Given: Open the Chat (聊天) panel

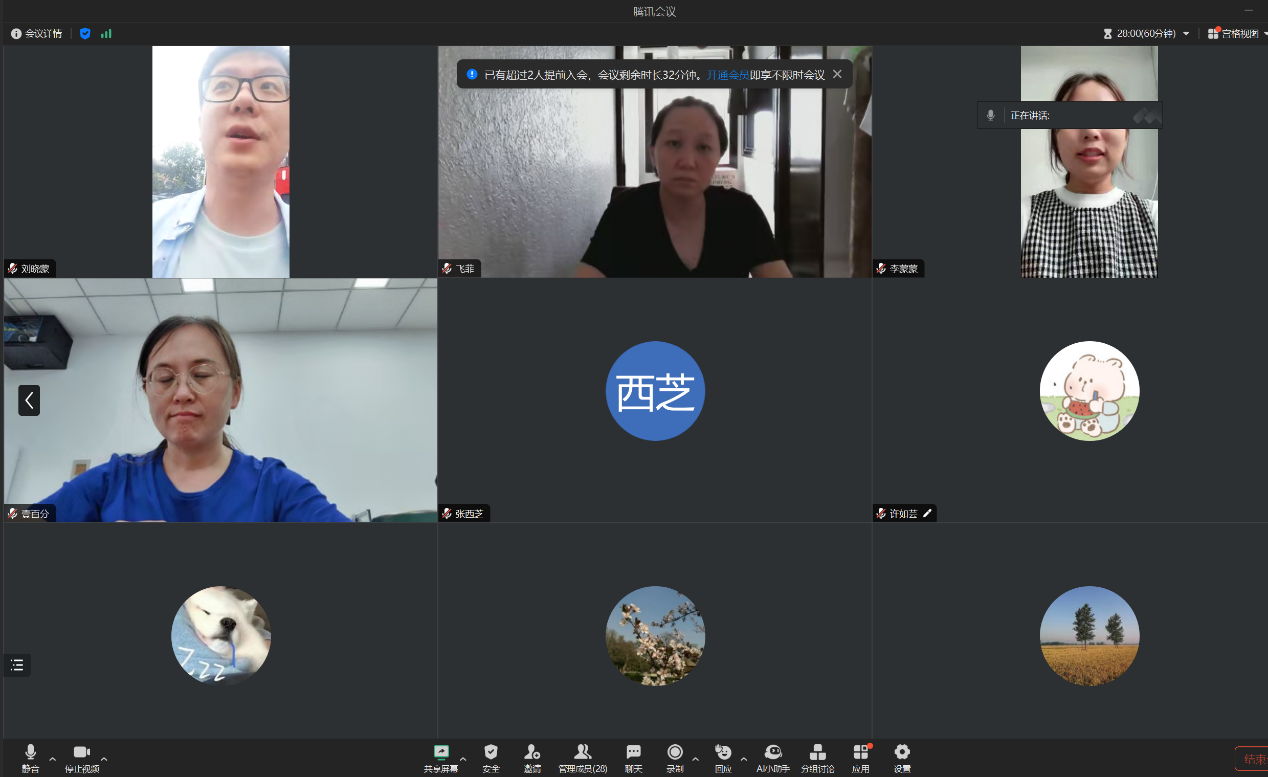Looking at the screenshot, I should (x=633, y=756).
